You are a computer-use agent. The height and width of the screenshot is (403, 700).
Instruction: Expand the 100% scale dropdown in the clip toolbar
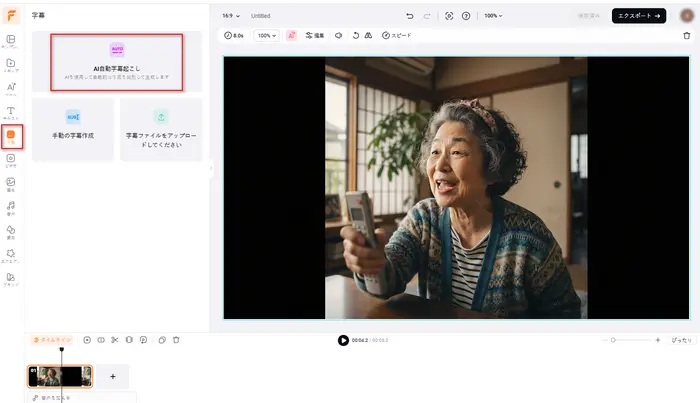(267, 35)
